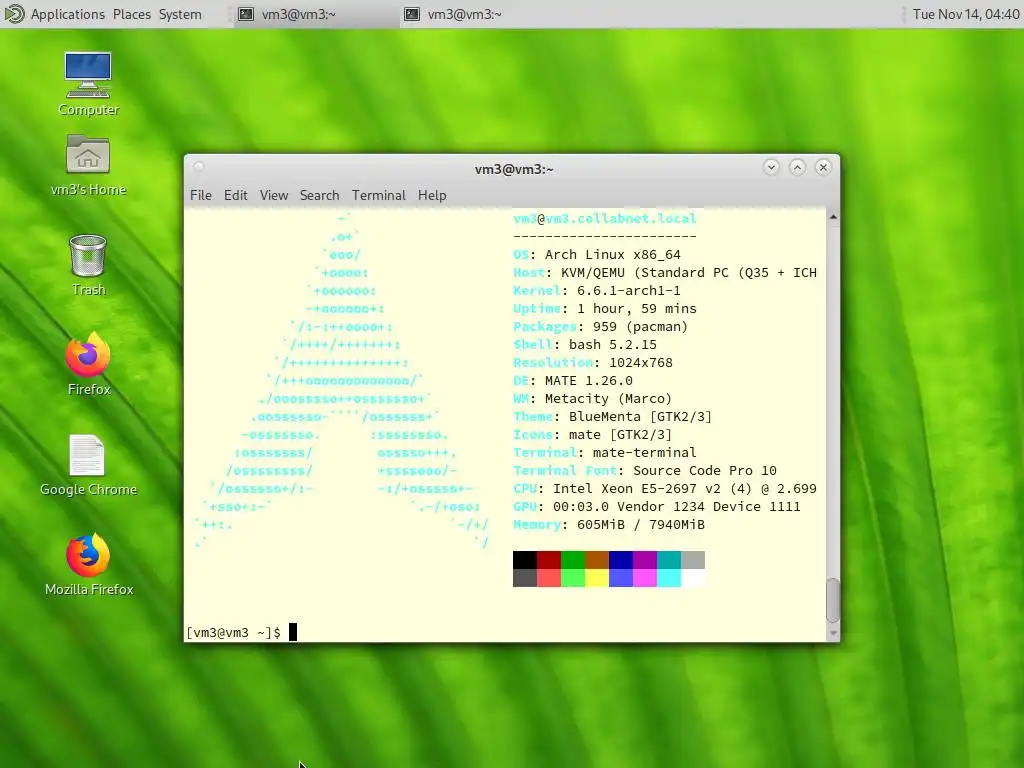Click the Host 'KVM/QEMU' text line

click(665, 273)
